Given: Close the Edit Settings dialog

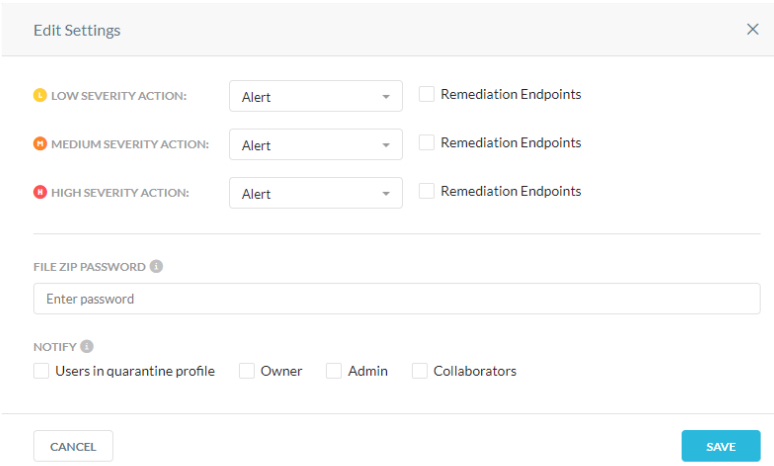Looking at the screenshot, I should click(752, 30).
